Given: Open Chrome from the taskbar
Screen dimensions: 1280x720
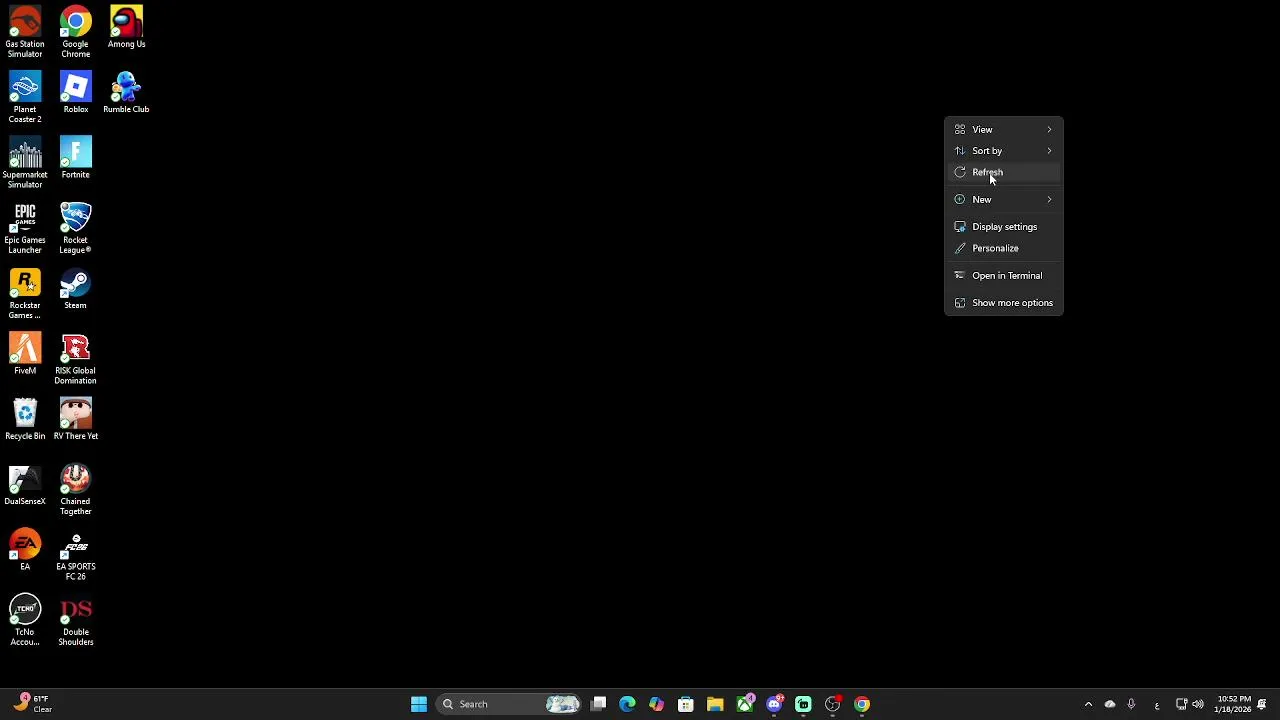Looking at the screenshot, I should (x=862, y=704).
